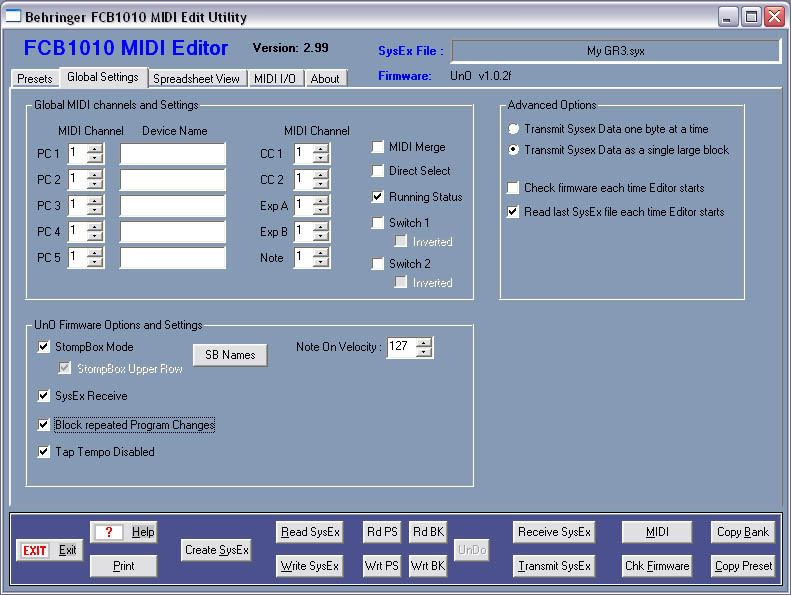Increase the PC 5 MIDI channel
The height and width of the screenshot is (595, 791).
tap(94, 253)
